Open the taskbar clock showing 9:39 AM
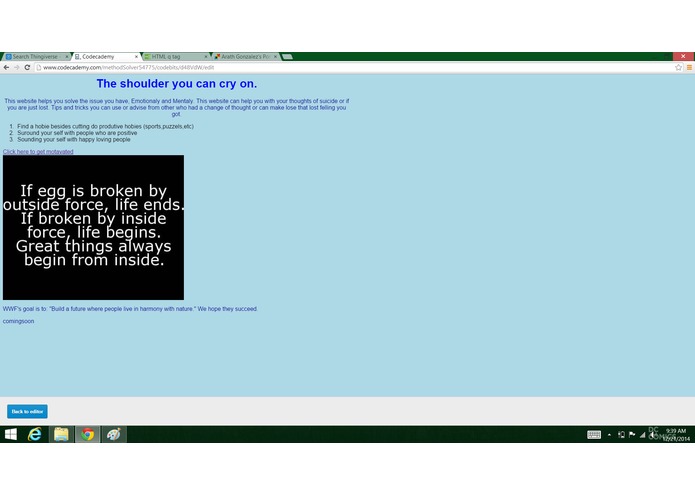 [x=676, y=435]
